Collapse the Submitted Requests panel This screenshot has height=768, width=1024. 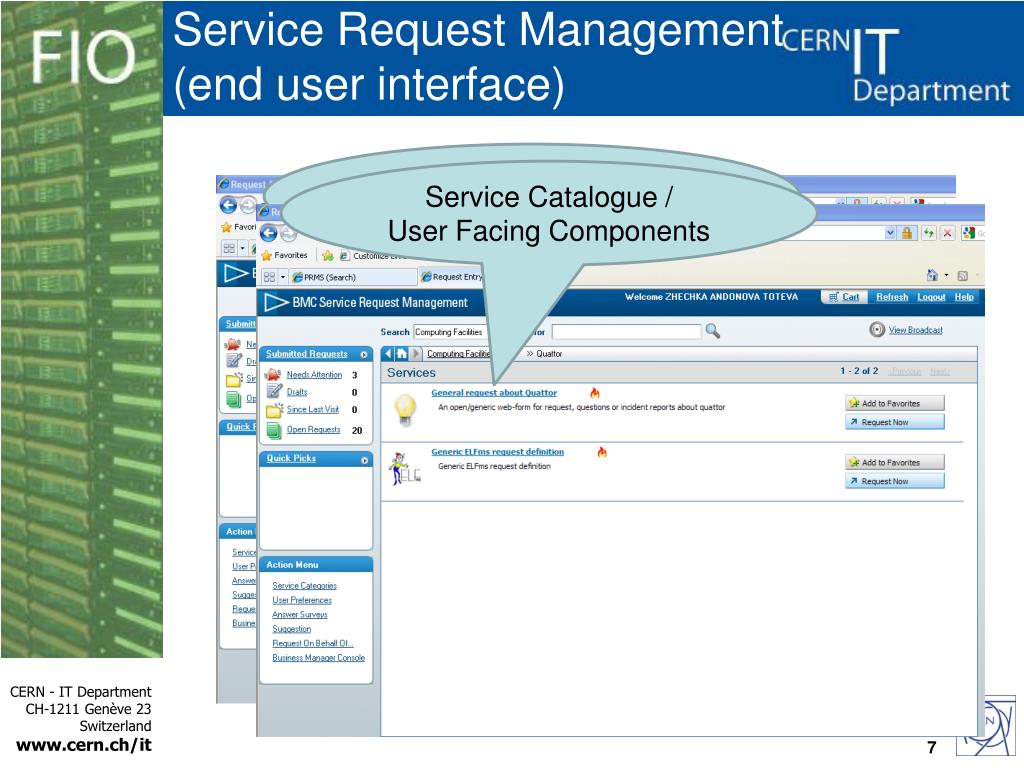point(364,355)
